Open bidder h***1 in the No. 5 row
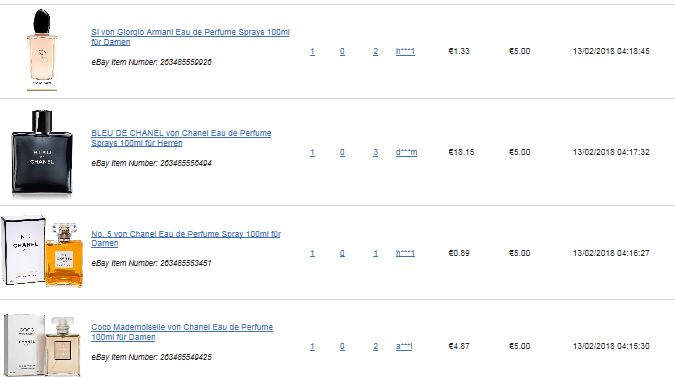This screenshot has width=675, height=377. [x=405, y=253]
